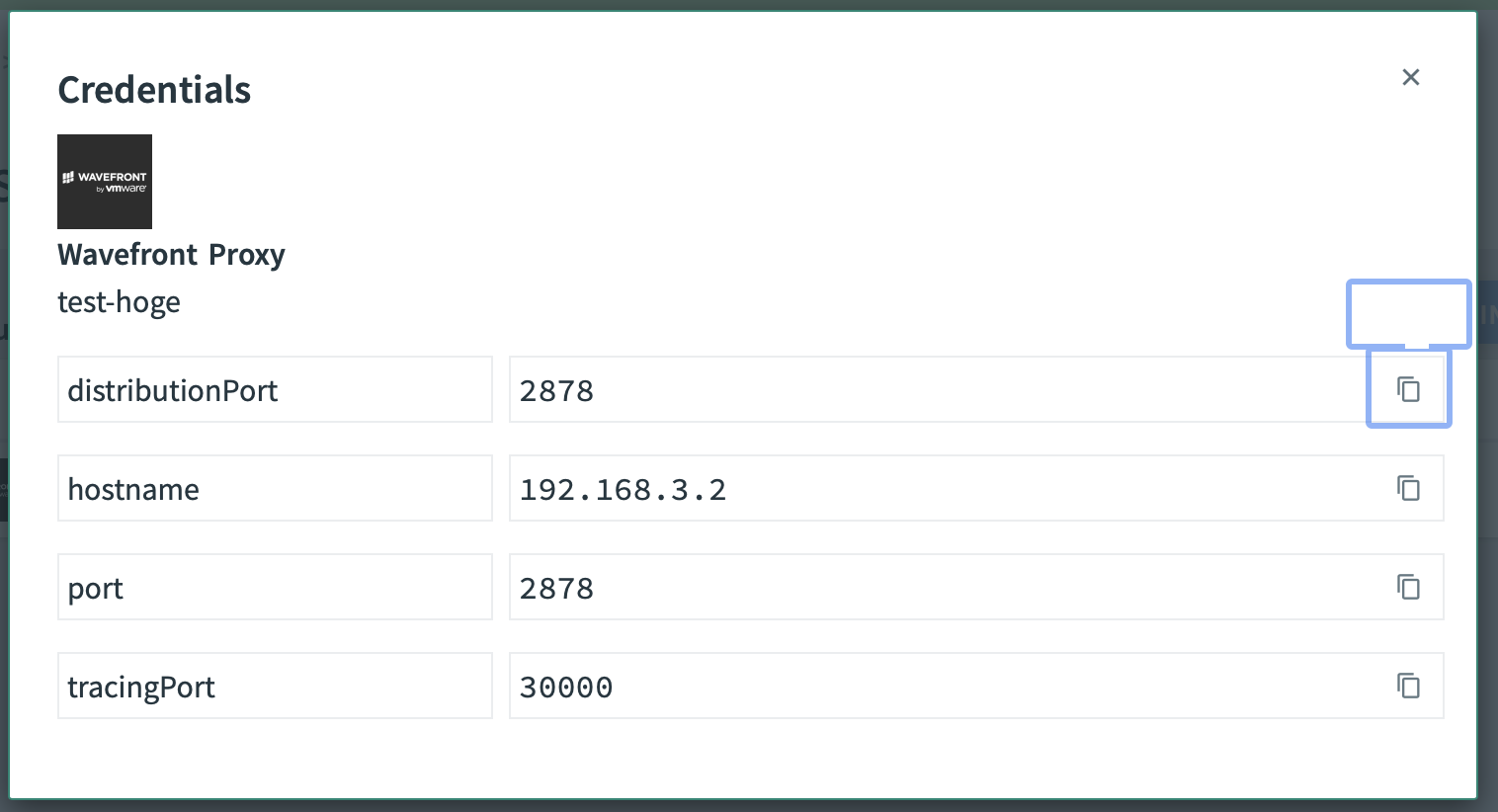Click the port key label field

tap(275, 587)
